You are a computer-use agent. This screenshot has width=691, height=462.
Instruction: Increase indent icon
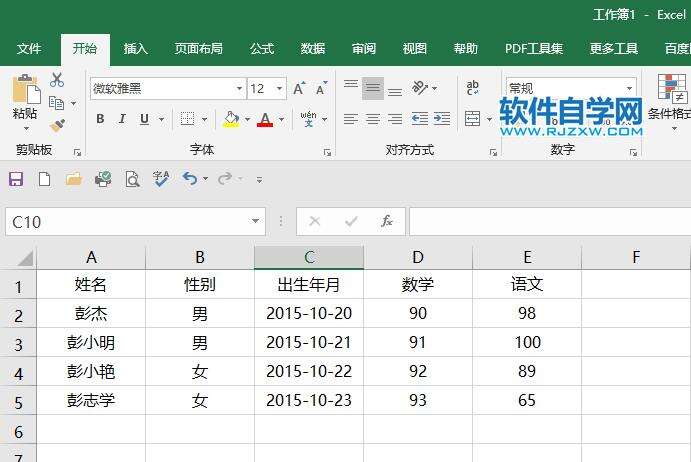click(x=442, y=119)
